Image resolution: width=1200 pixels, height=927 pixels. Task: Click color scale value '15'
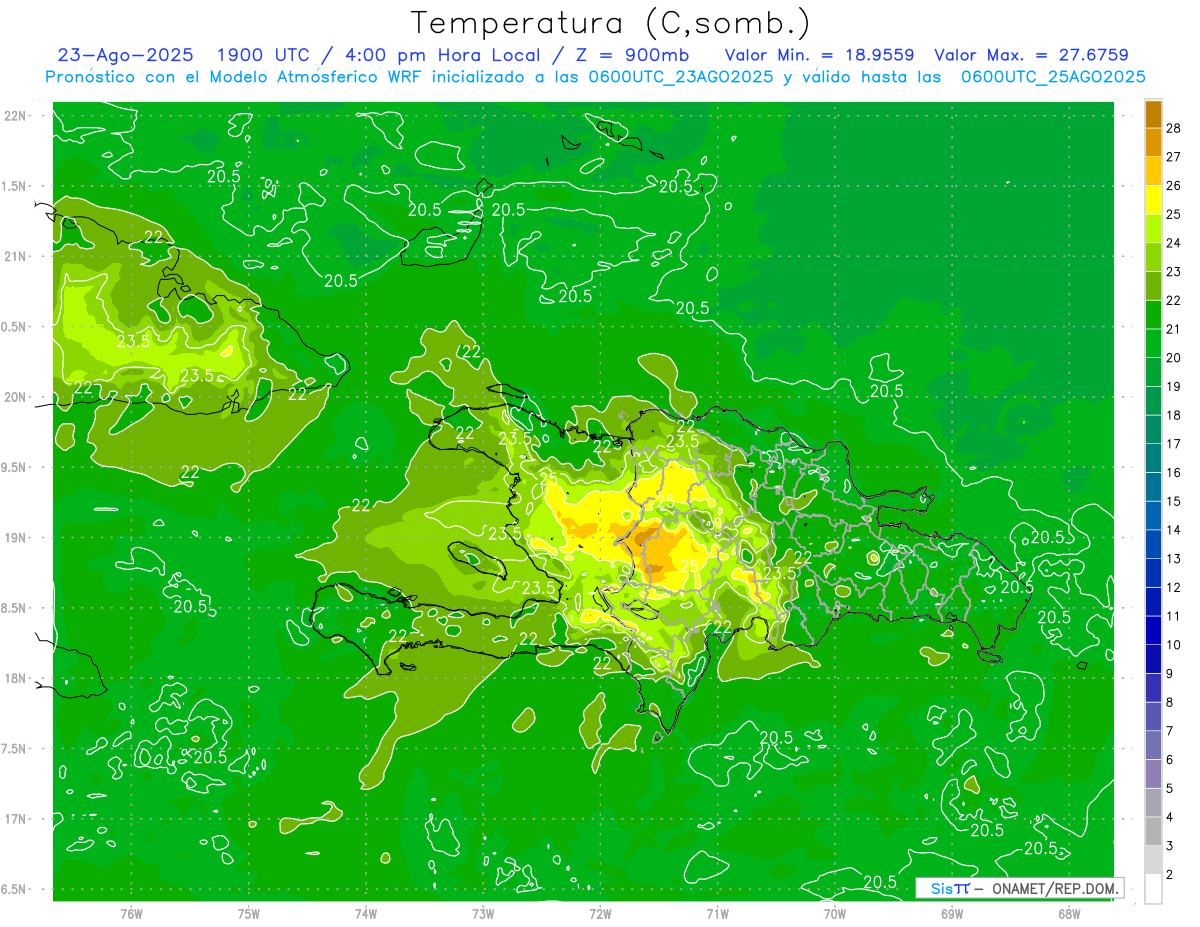(x=1173, y=500)
